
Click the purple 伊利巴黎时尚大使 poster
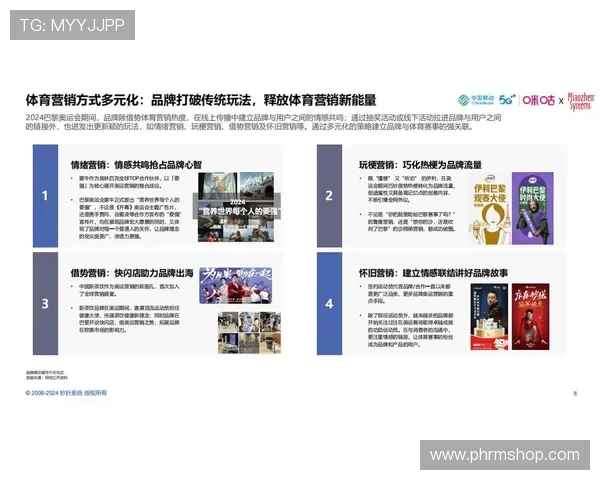click(x=533, y=209)
